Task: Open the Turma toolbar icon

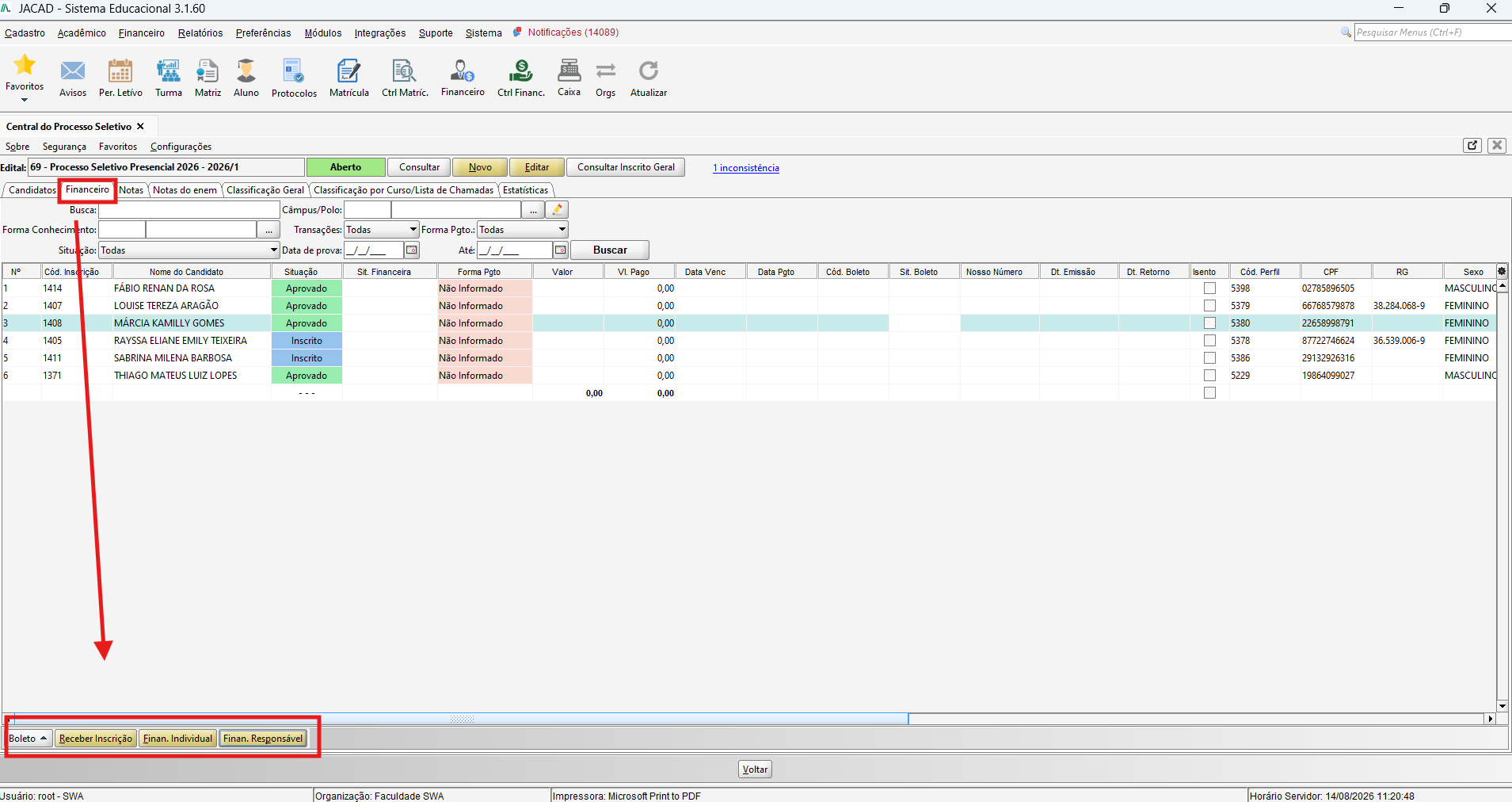Action: pos(169,71)
